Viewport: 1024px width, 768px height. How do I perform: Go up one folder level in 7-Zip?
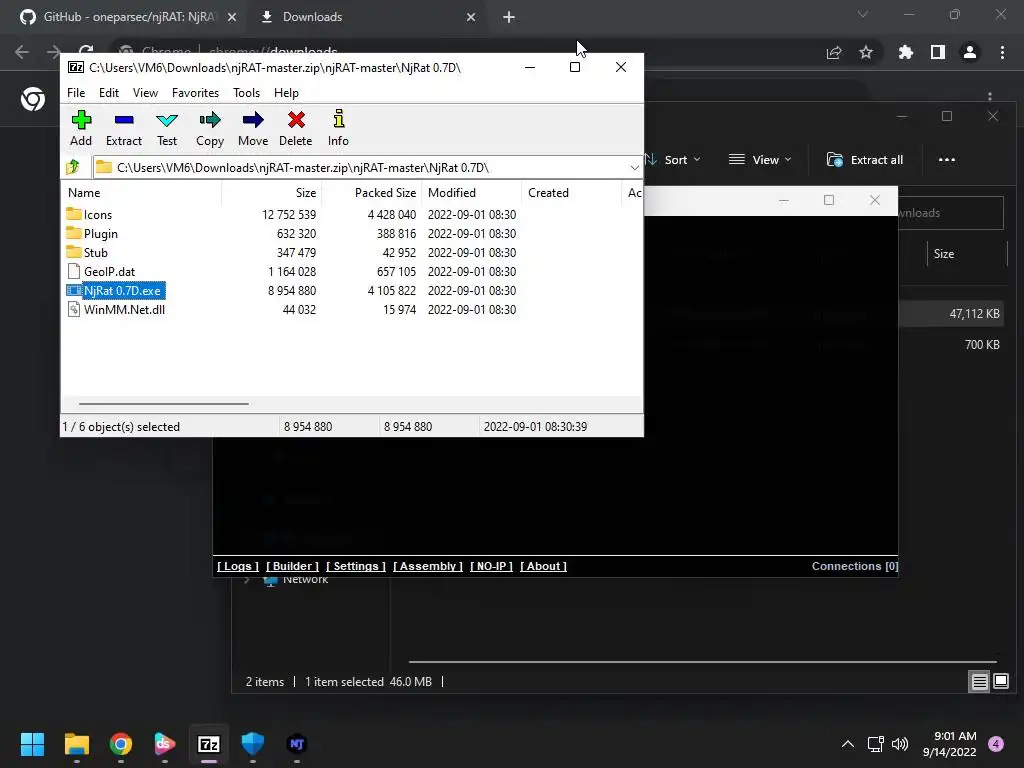(73, 167)
